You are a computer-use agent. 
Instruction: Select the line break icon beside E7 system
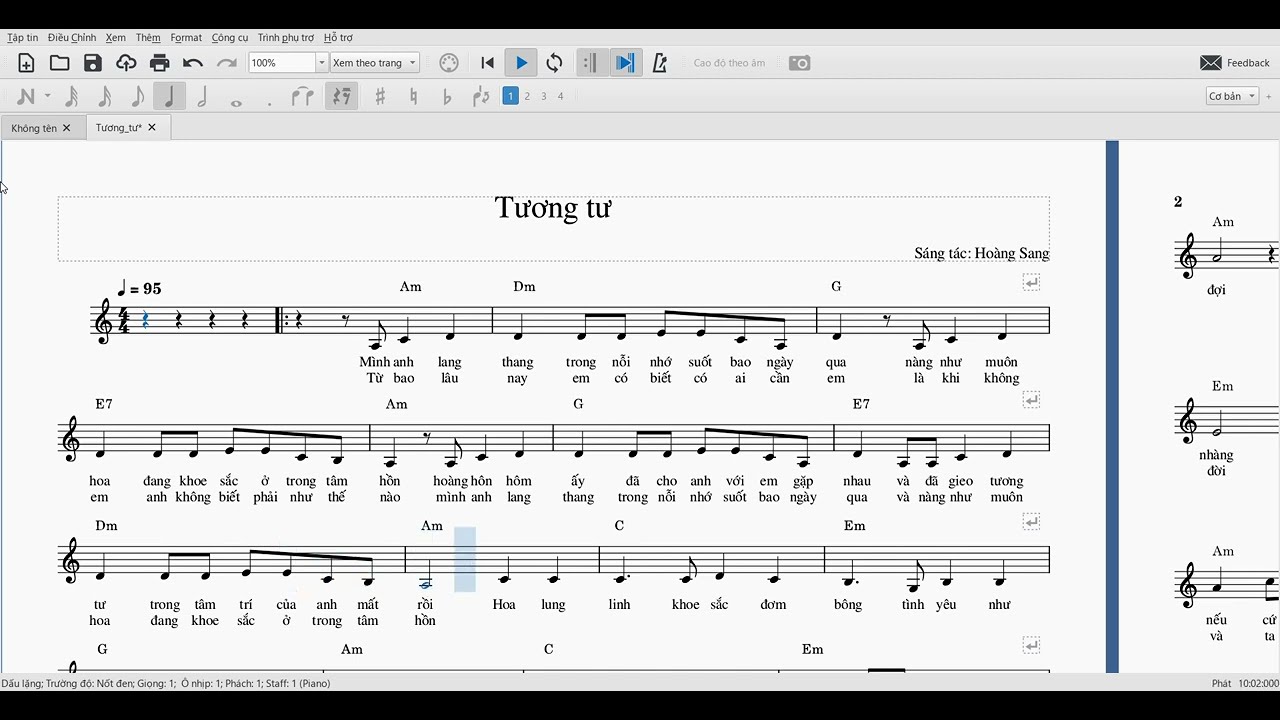coord(1031,400)
